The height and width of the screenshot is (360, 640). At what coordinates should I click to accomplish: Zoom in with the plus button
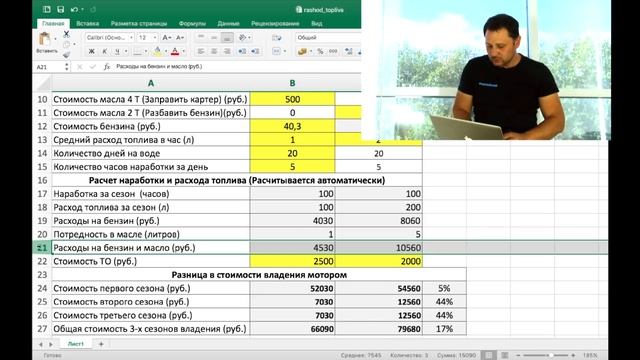pos(573,355)
